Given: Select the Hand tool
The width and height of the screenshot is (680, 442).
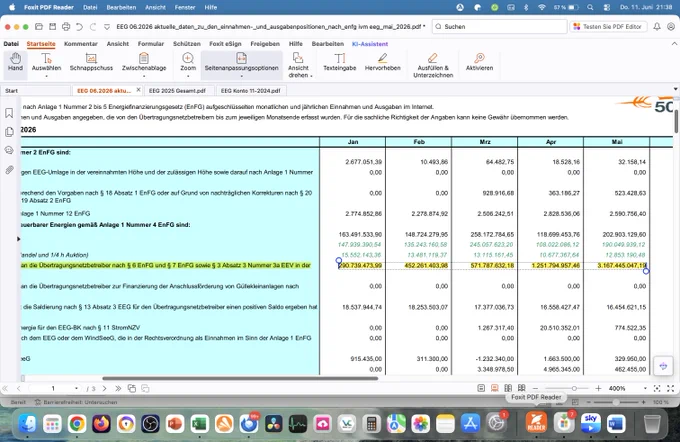Looking at the screenshot, I should coord(15,62).
